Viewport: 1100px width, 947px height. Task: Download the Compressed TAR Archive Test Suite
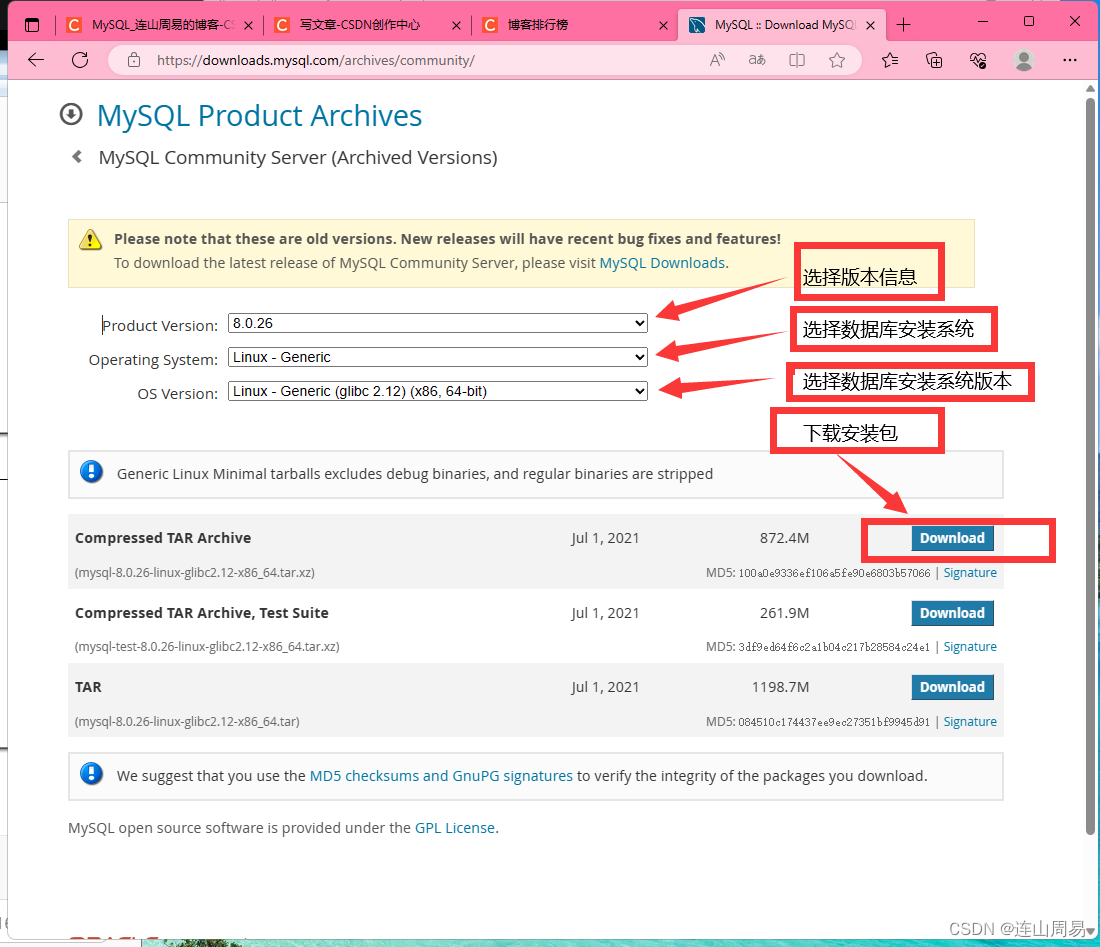point(952,613)
